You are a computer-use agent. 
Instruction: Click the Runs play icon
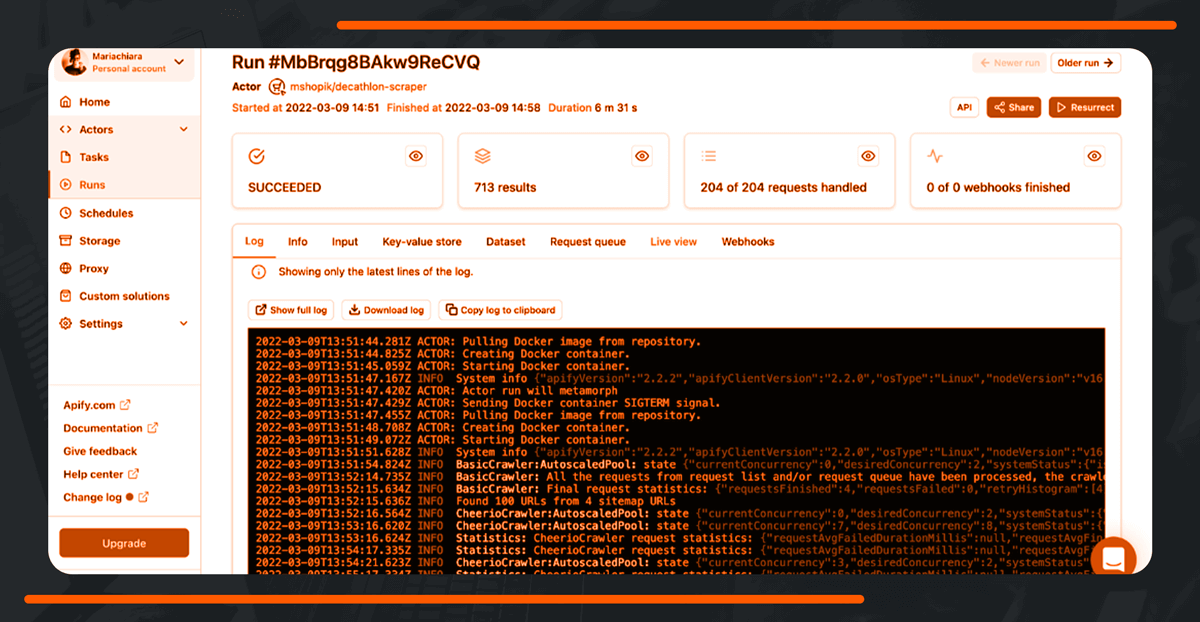coord(66,185)
